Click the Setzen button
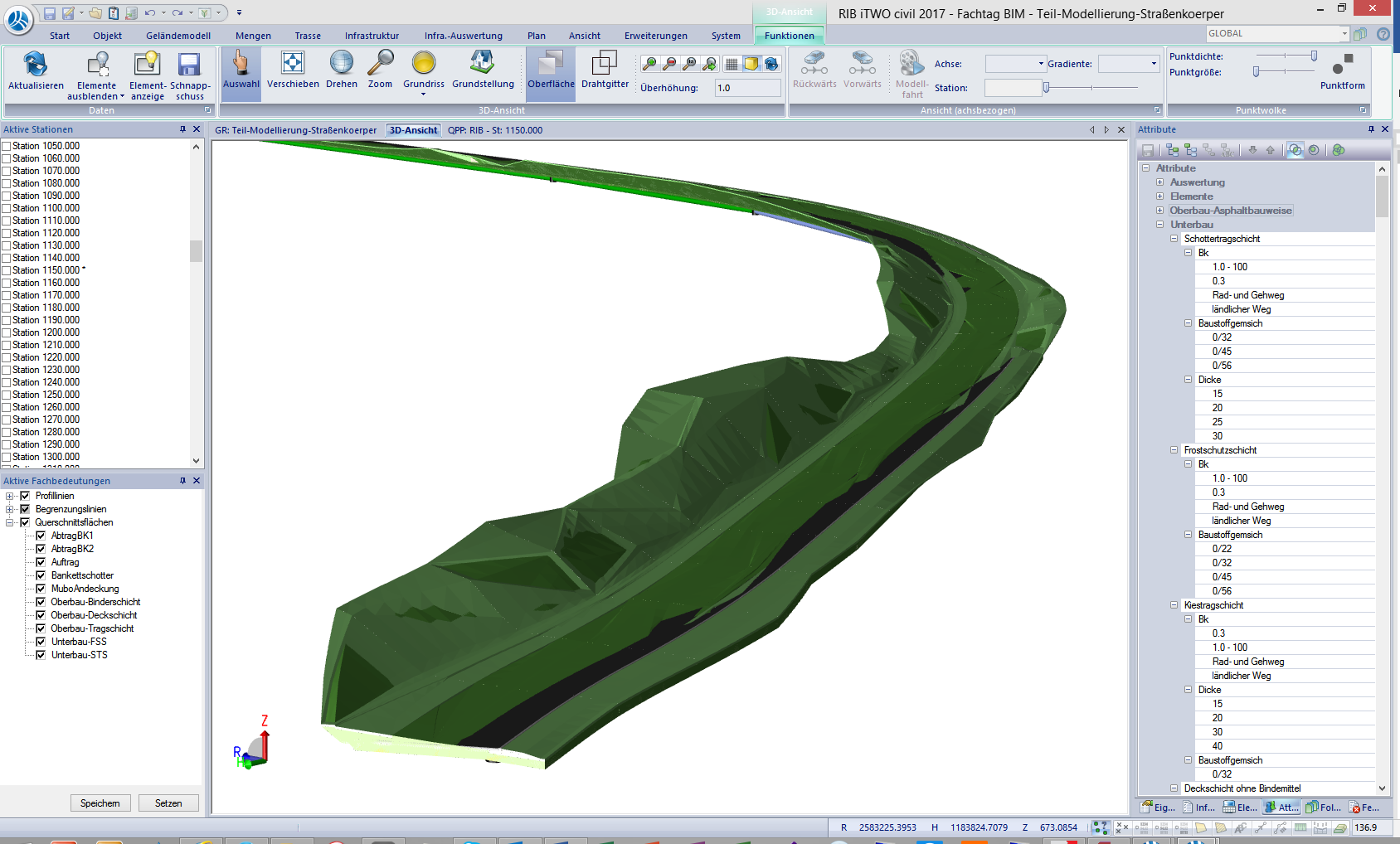 168,803
